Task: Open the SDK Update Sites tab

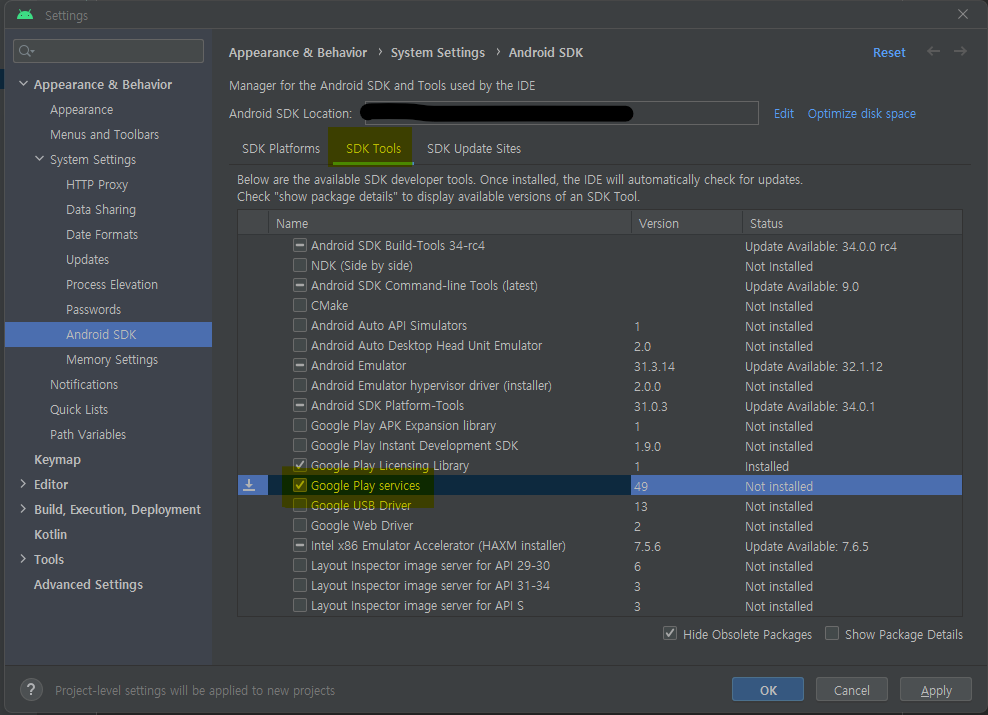Action: pyautogui.click(x=474, y=149)
